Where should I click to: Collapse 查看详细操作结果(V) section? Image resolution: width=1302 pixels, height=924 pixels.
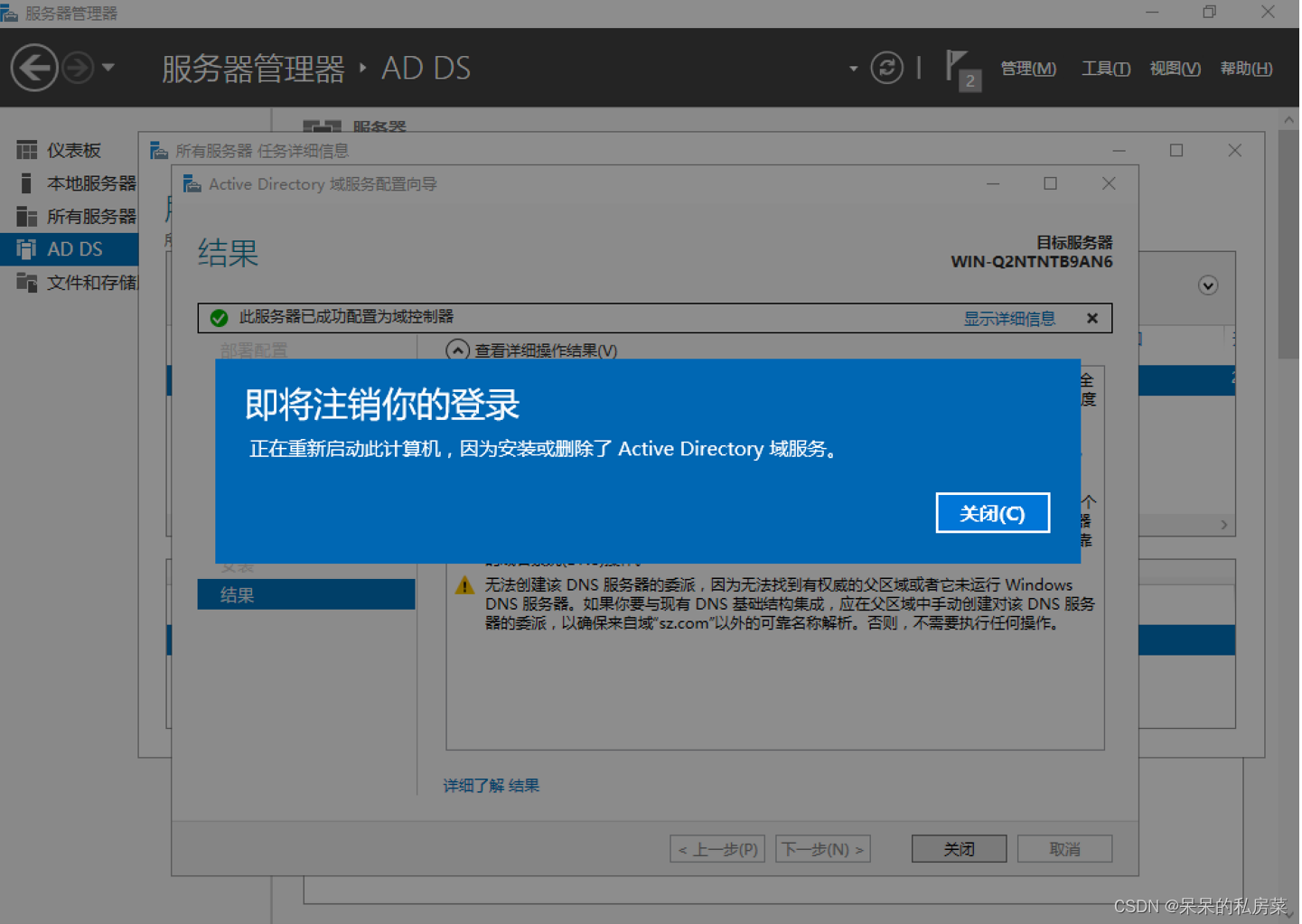458,350
